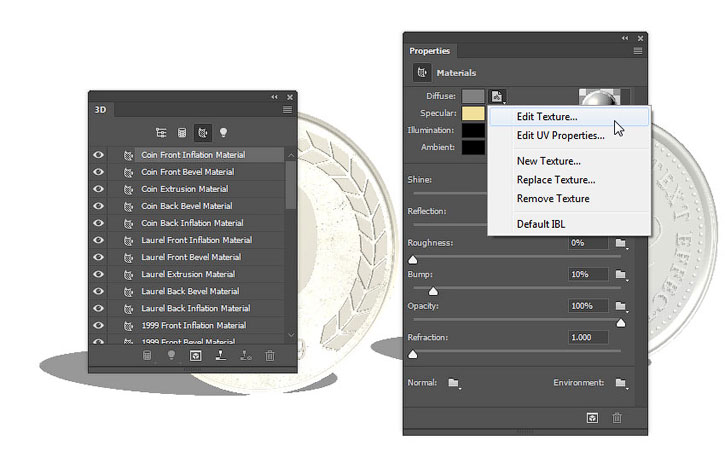Select Laurel Back Bevel Material row
Image resolution: width=725 pixels, height=469 pixels.
click(188, 291)
